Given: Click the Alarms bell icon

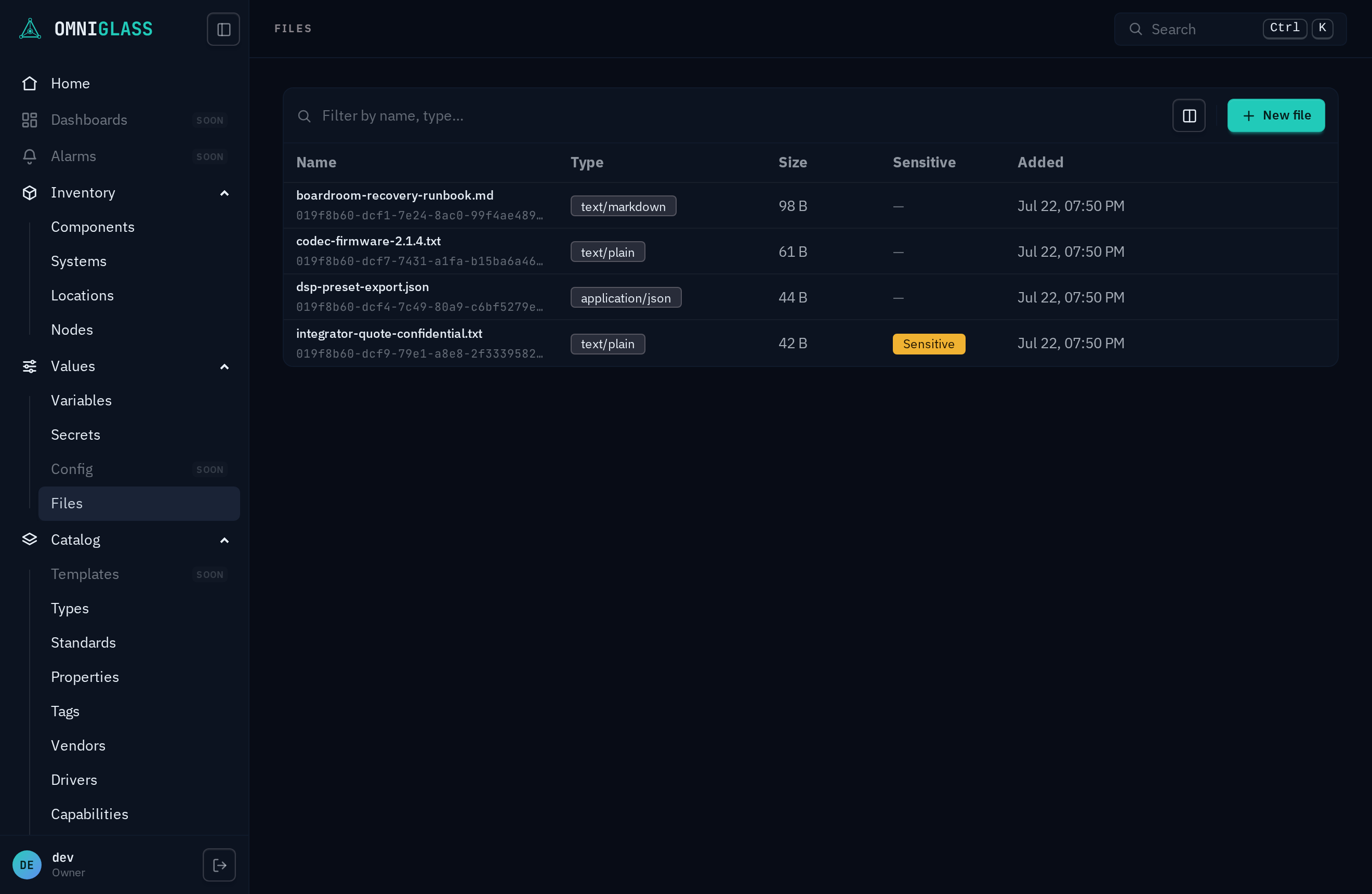Looking at the screenshot, I should (x=30, y=156).
